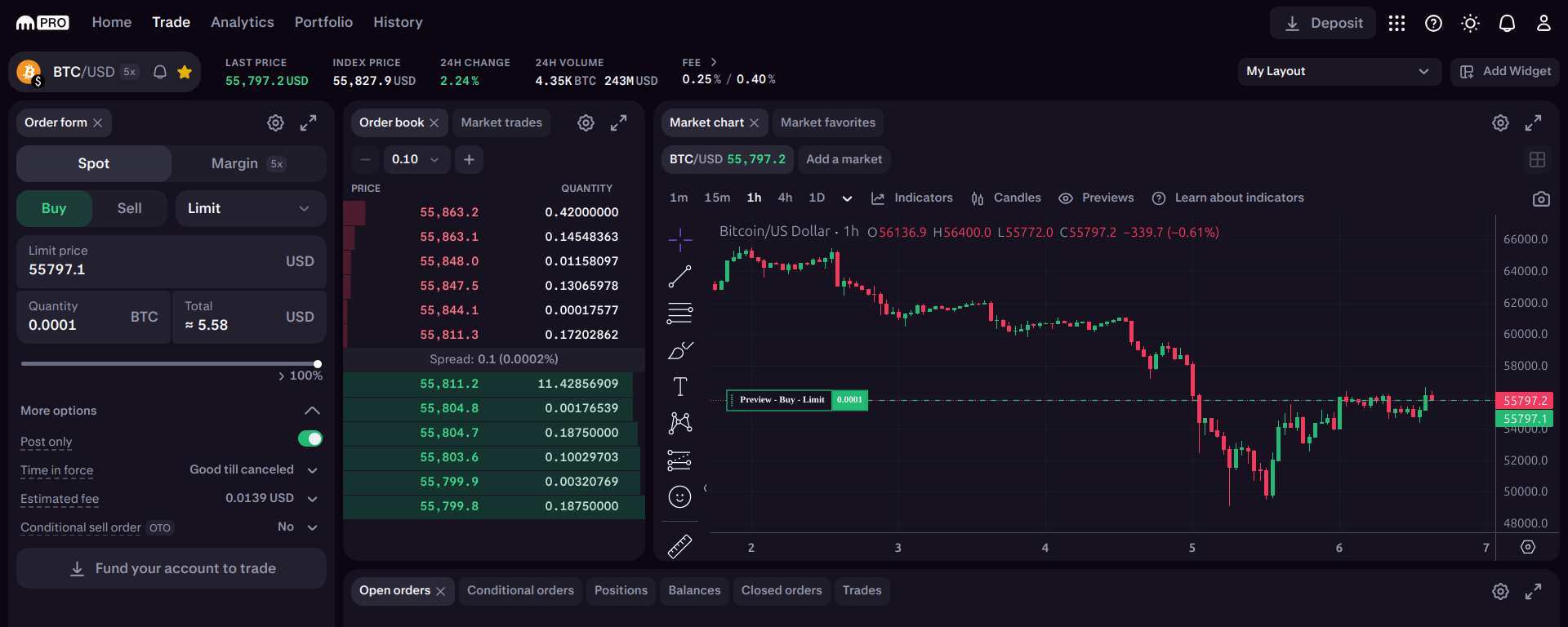Viewport: 1568px width, 627px height.
Task: Expand more chart intervals chevron
Action: click(x=847, y=198)
